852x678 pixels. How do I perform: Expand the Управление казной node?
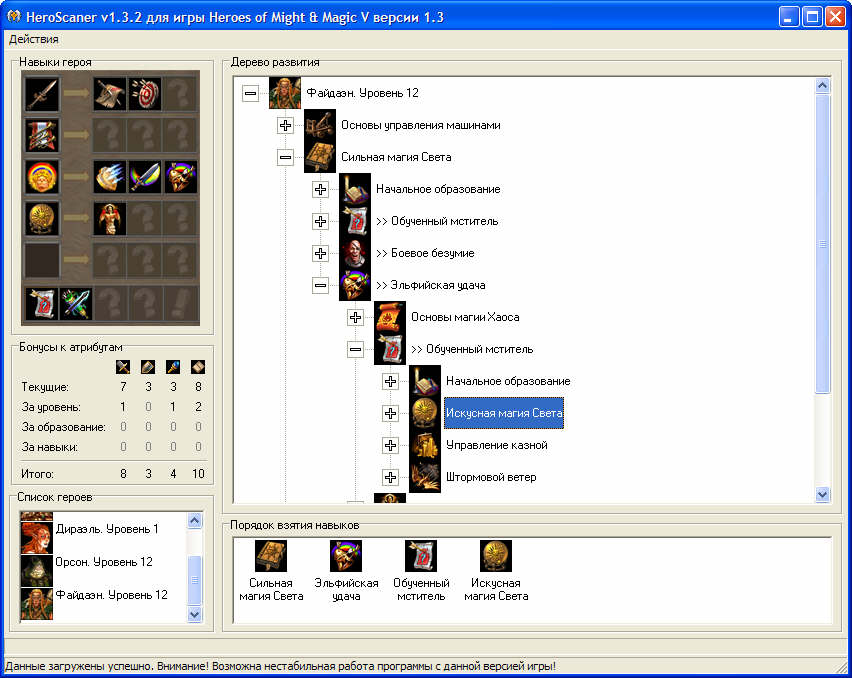pyautogui.click(x=390, y=445)
